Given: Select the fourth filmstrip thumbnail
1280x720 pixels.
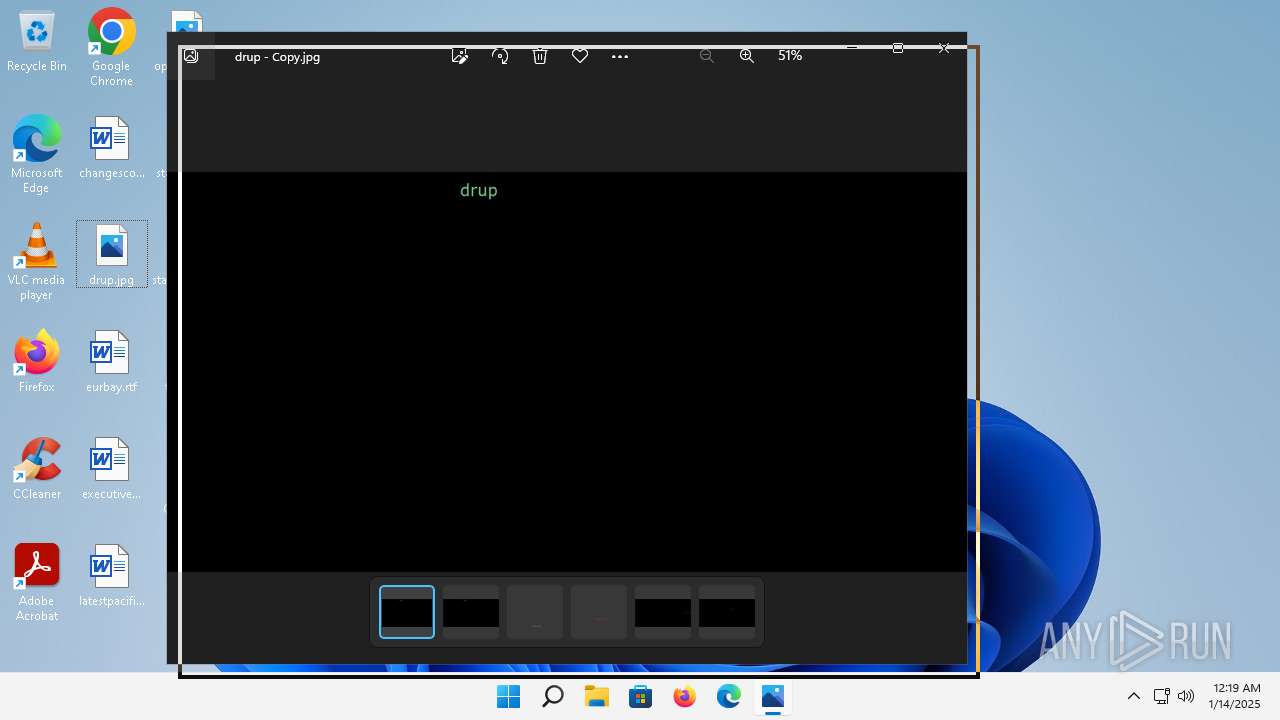Looking at the screenshot, I should tap(599, 612).
